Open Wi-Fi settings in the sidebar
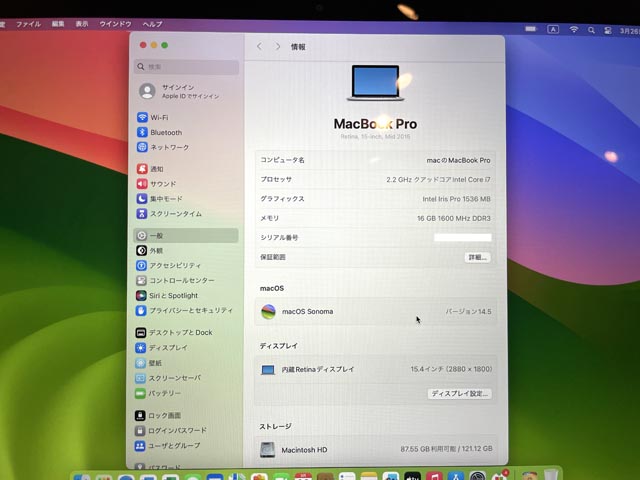Viewport: 640px width, 480px height. [159, 117]
